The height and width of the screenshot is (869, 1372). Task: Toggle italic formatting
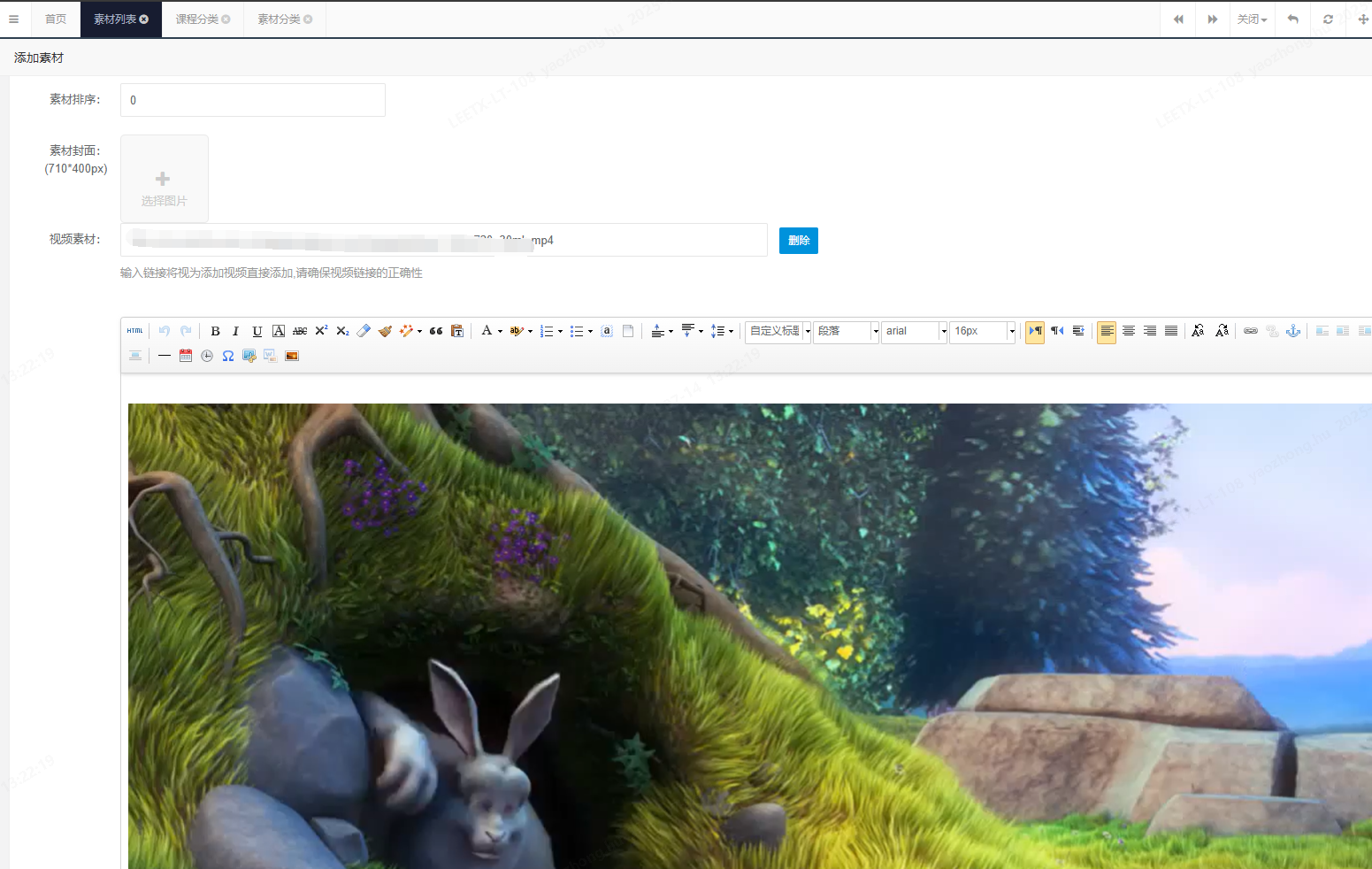[x=236, y=331]
